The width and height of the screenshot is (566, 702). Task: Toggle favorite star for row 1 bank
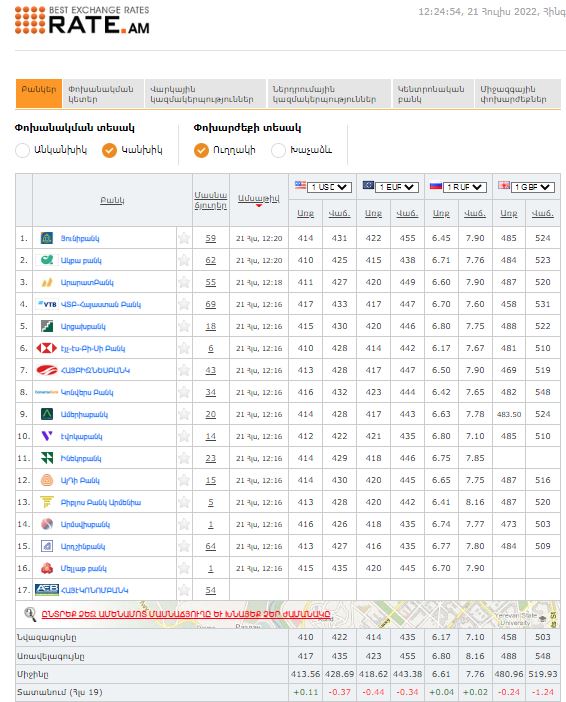point(184,238)
